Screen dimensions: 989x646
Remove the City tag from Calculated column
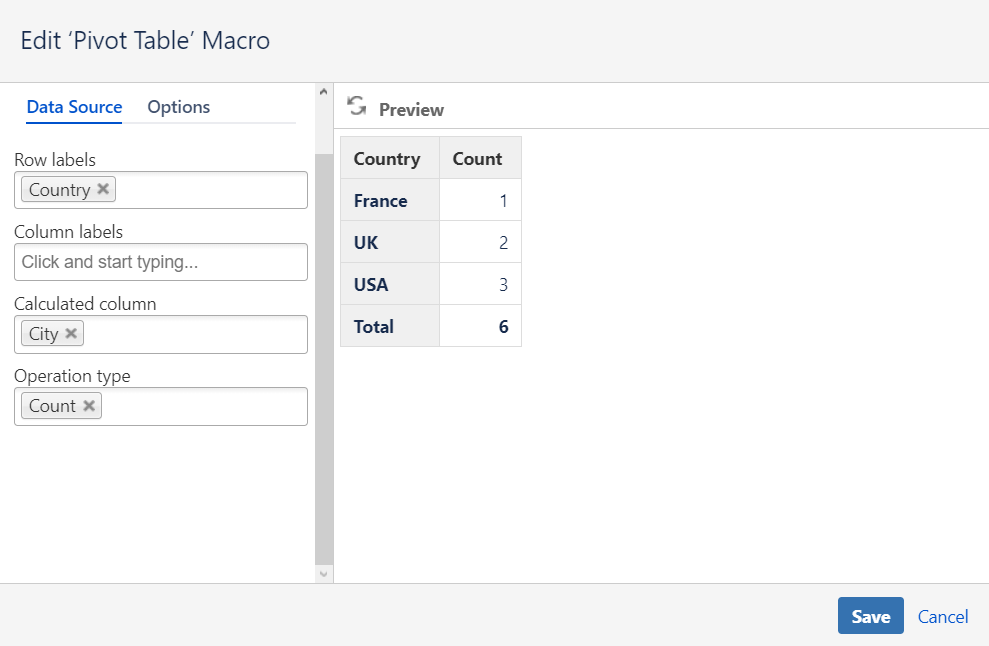click(x=71, y=333)
